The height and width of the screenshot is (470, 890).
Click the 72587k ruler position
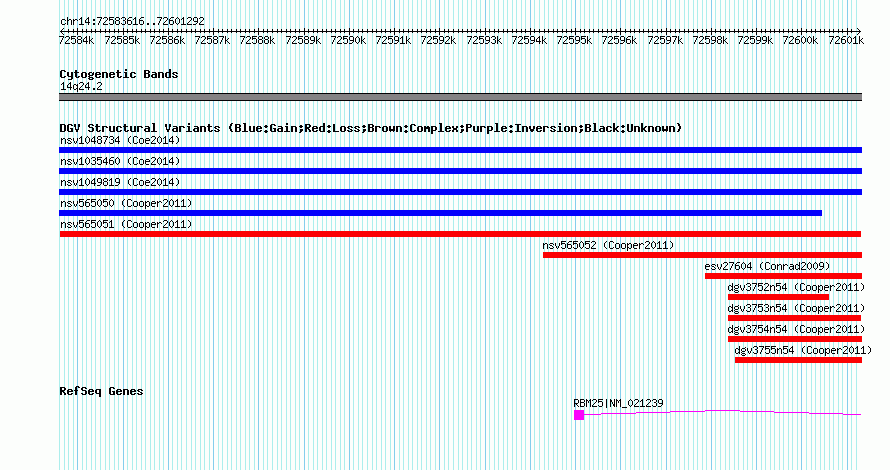(x=212, y=40)
